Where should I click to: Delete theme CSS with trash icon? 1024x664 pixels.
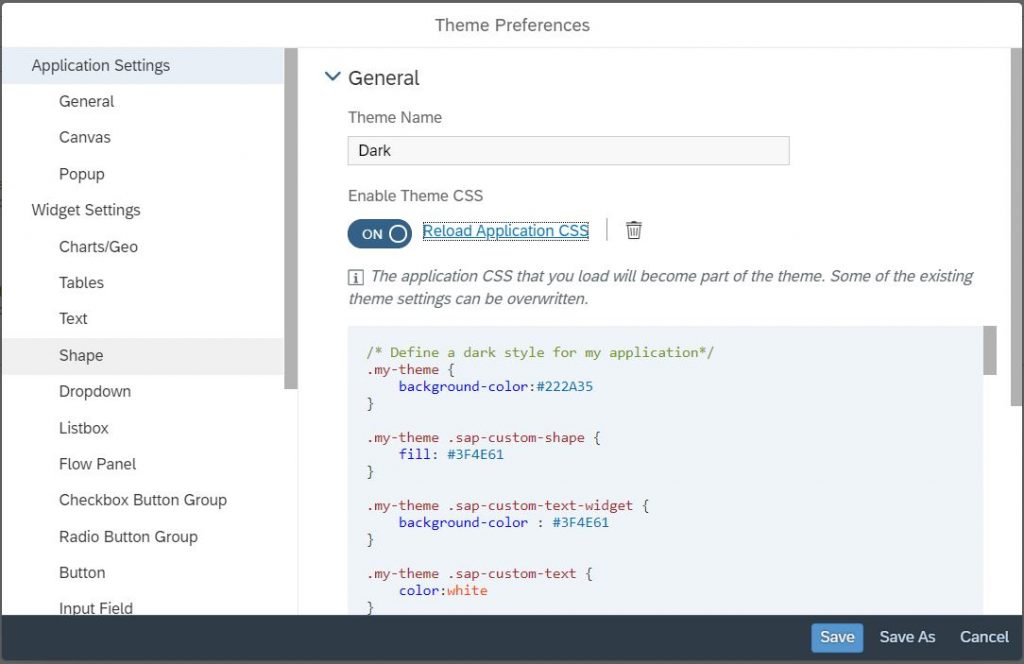point(633,230)
